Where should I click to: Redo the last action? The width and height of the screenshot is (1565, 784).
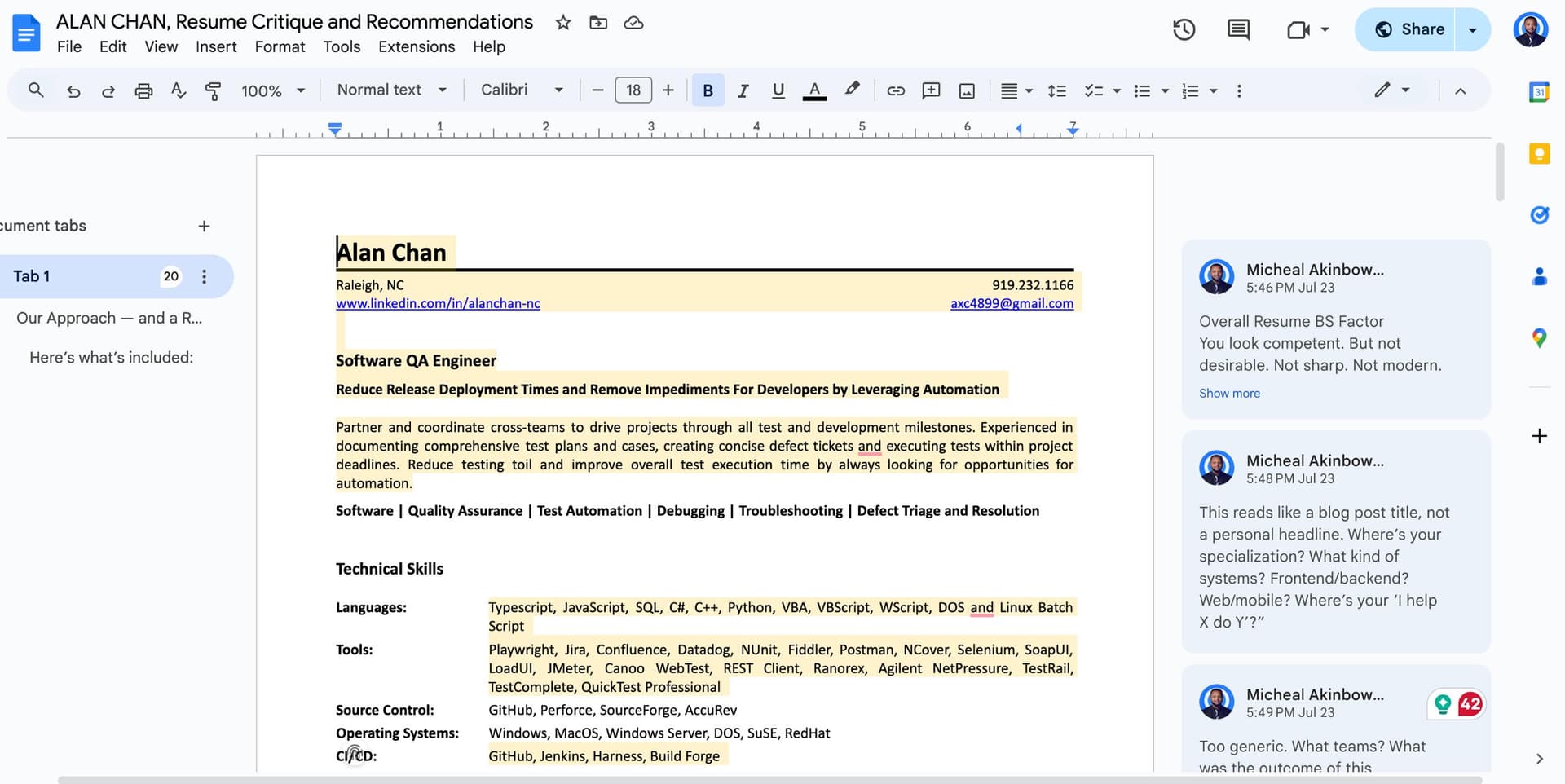pyautogui.click(x=108, y=90)
